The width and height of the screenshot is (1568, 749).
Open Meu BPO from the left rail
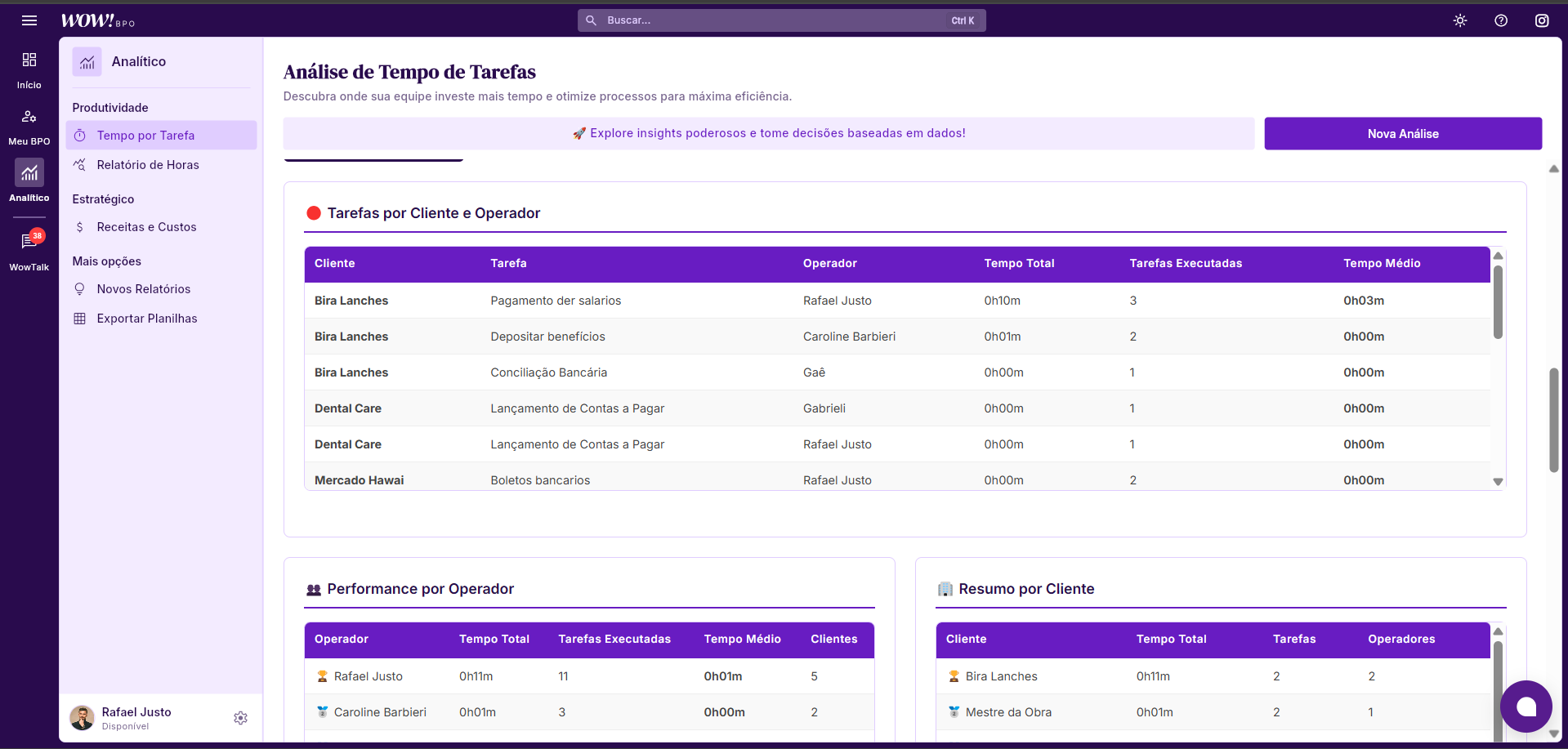[x=29, y=127]
